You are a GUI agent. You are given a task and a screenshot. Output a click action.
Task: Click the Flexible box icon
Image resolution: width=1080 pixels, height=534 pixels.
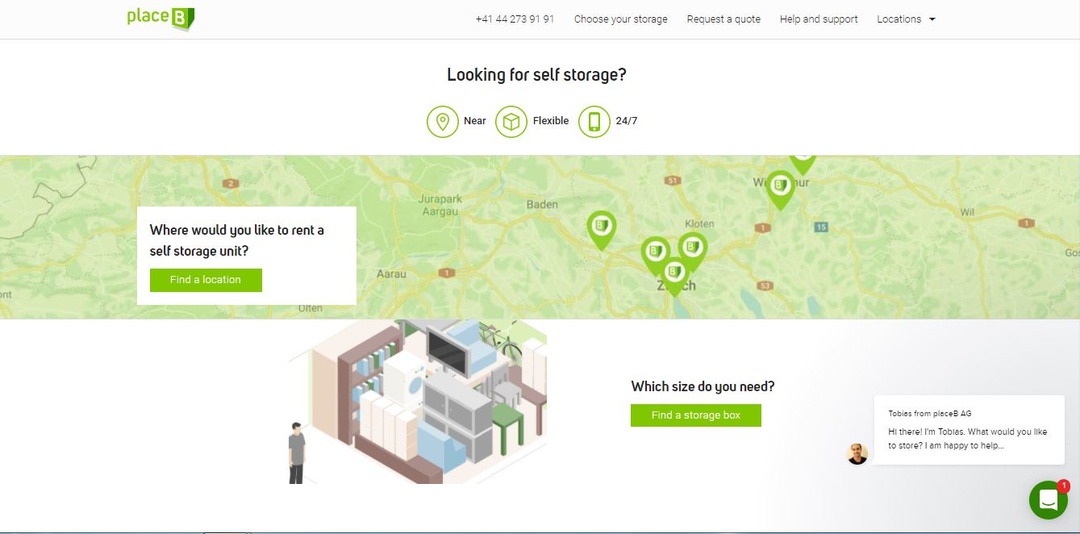click(511, 121)
